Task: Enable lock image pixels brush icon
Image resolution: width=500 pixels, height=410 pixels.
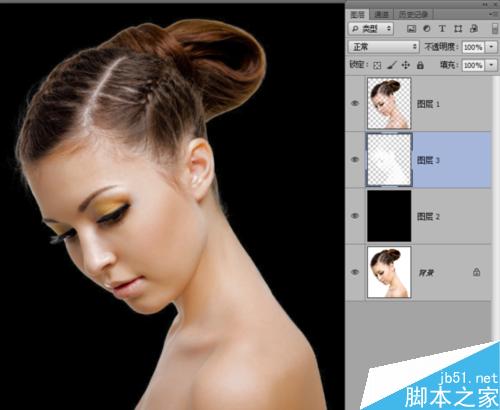Action: point(392,65)
